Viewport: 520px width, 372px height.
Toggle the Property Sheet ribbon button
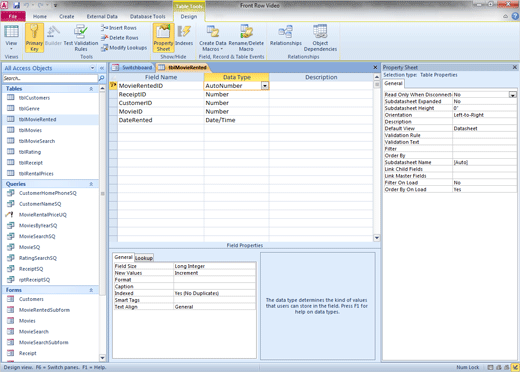(x=163, y=38)
